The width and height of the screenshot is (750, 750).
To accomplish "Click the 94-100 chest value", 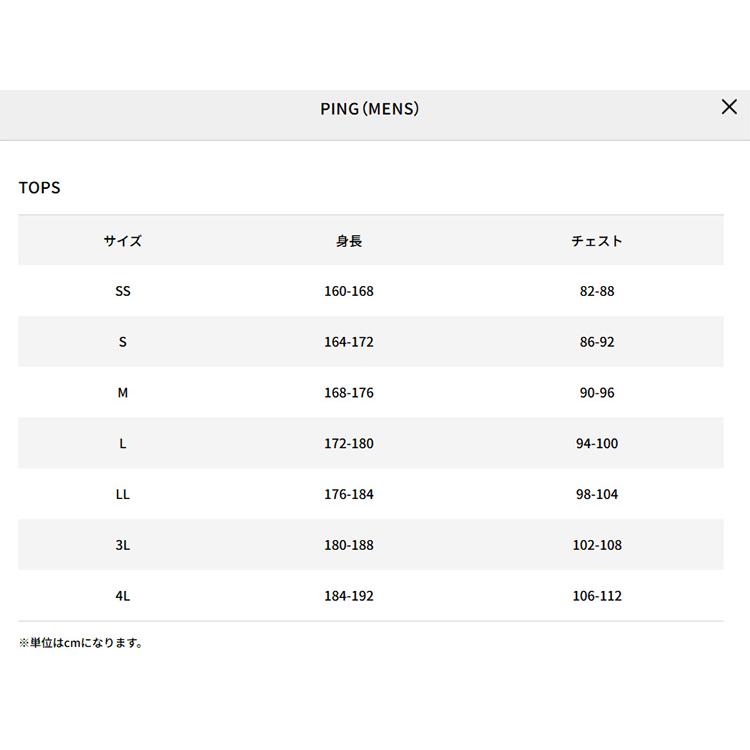I will point(597,443).
